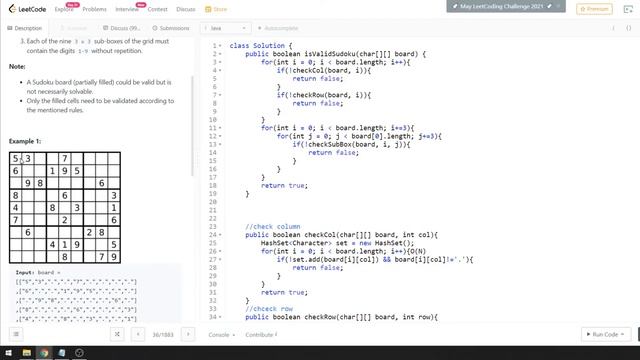Image resolution: width=640 pixels, height=360 pixels.
Task: Go to the previous problem arrow
Action: pos(138,334)
